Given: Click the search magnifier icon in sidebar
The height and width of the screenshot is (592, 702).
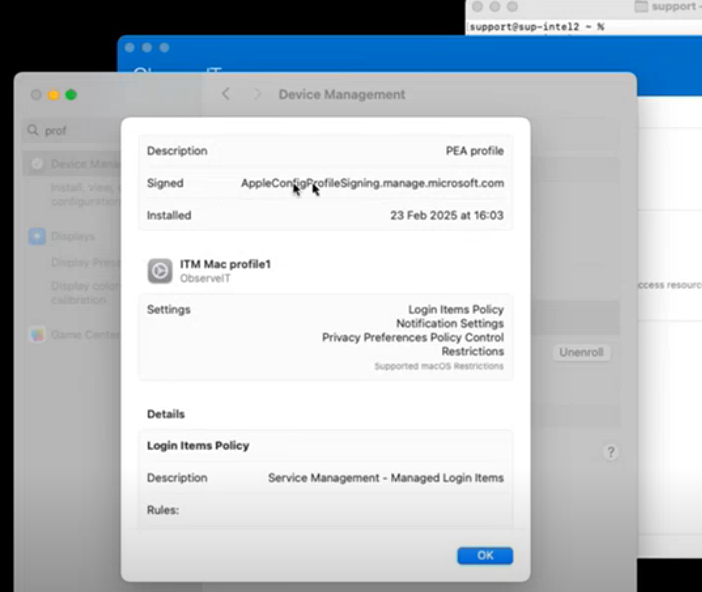Looking at the screenshot, I should point(33,130).
